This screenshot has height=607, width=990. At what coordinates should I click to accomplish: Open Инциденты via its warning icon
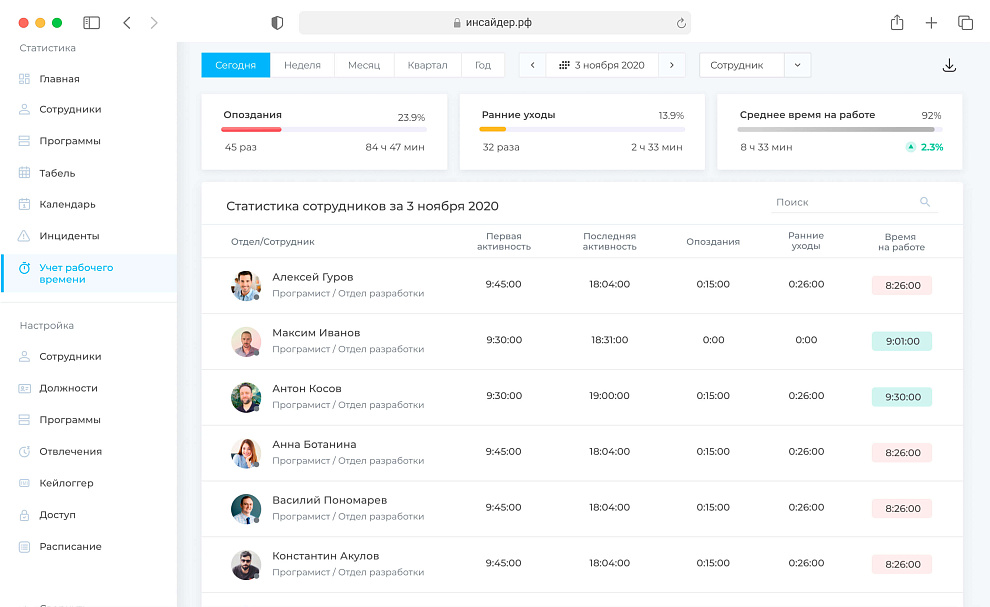25,236
